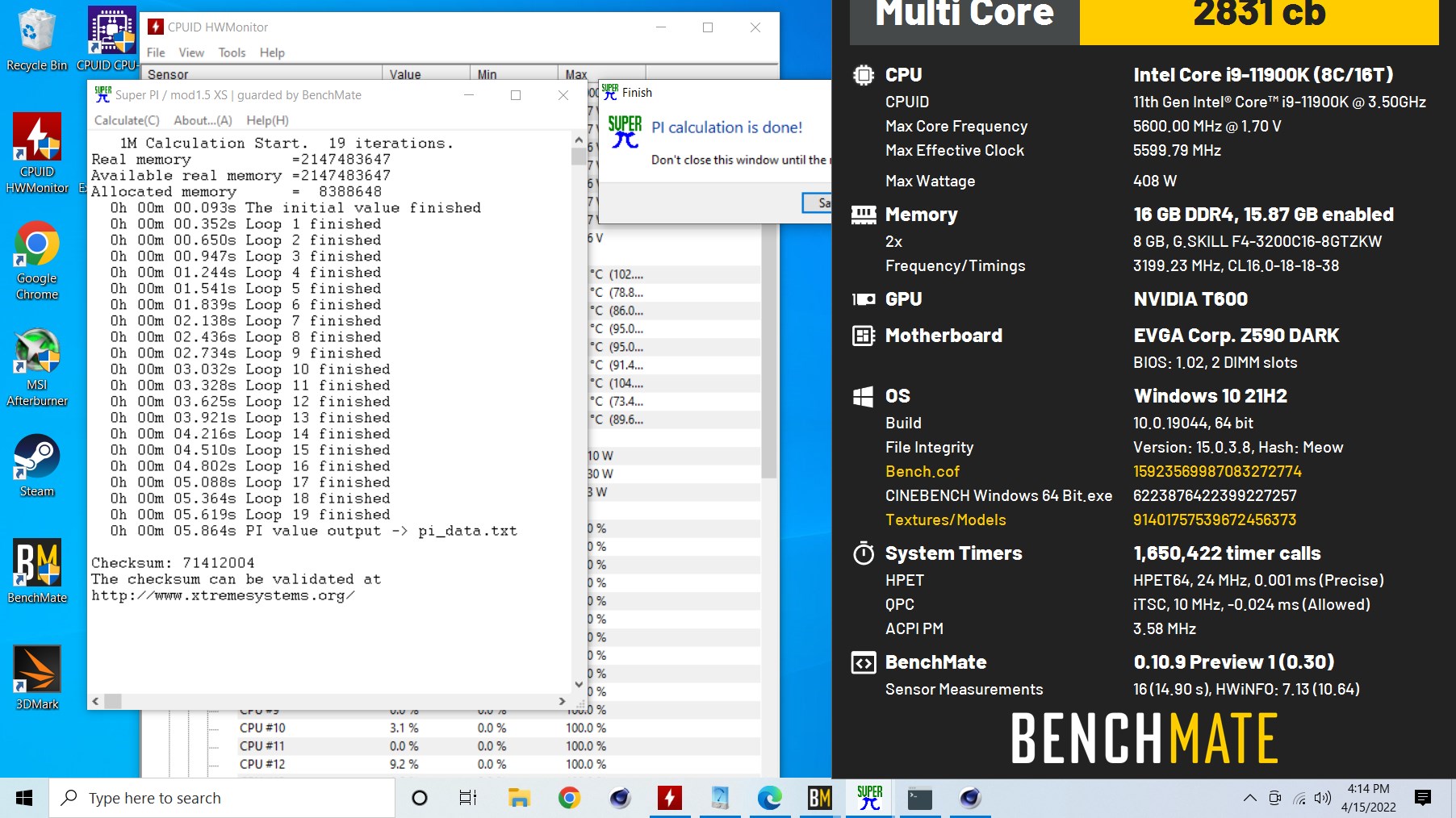Open the Steam desktop shortcut
The image size is (1456, 818).
(37, 465)
